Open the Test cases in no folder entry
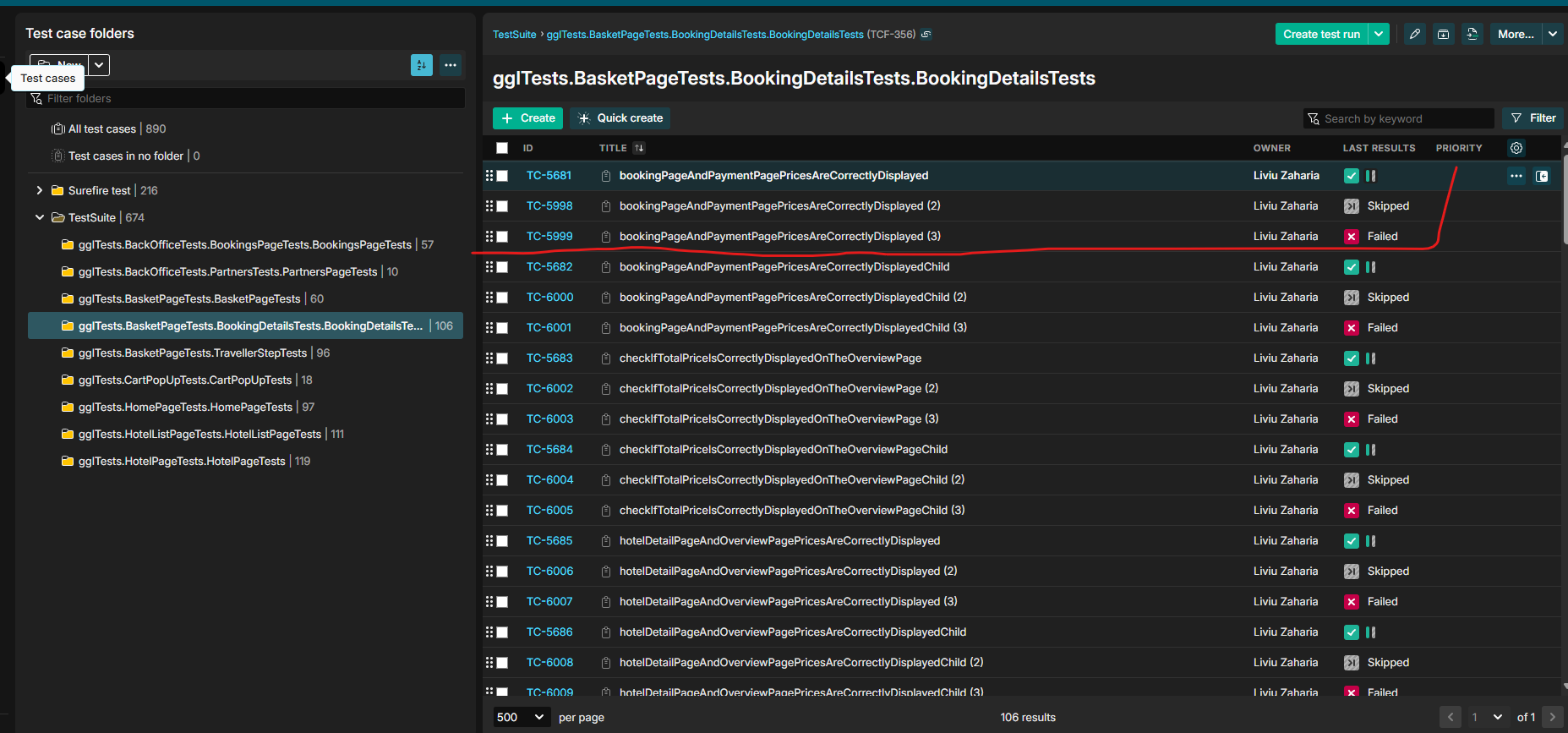 [x=126, y=156]
